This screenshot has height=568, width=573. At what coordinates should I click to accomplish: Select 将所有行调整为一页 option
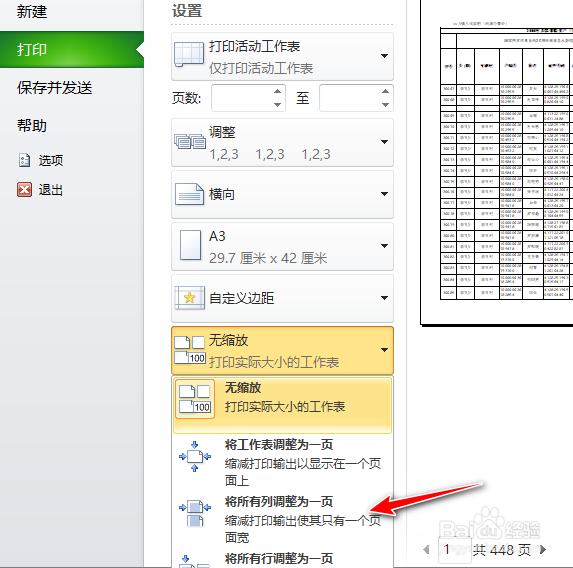[282, 558]
